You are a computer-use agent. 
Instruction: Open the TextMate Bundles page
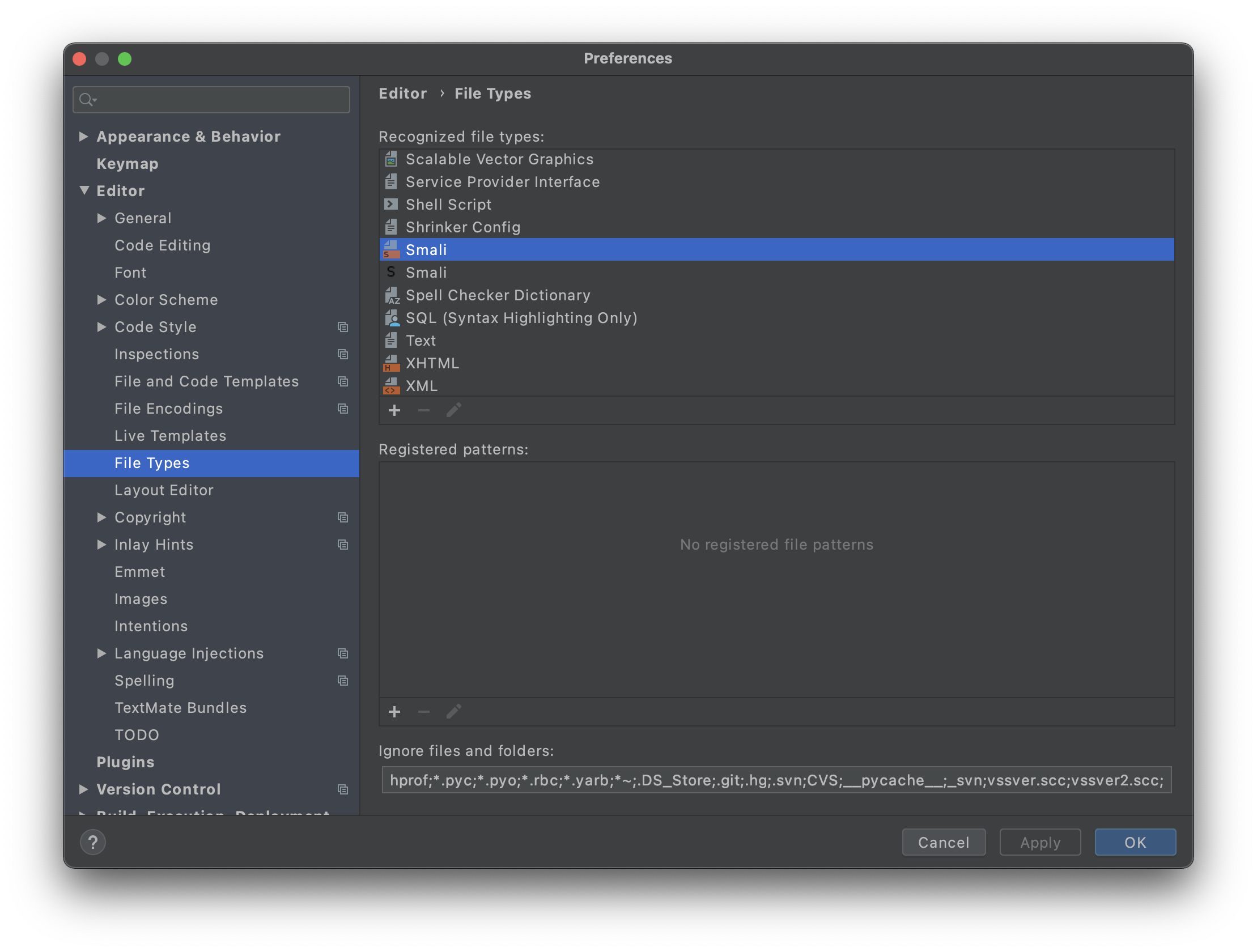(x=181, y=708)
